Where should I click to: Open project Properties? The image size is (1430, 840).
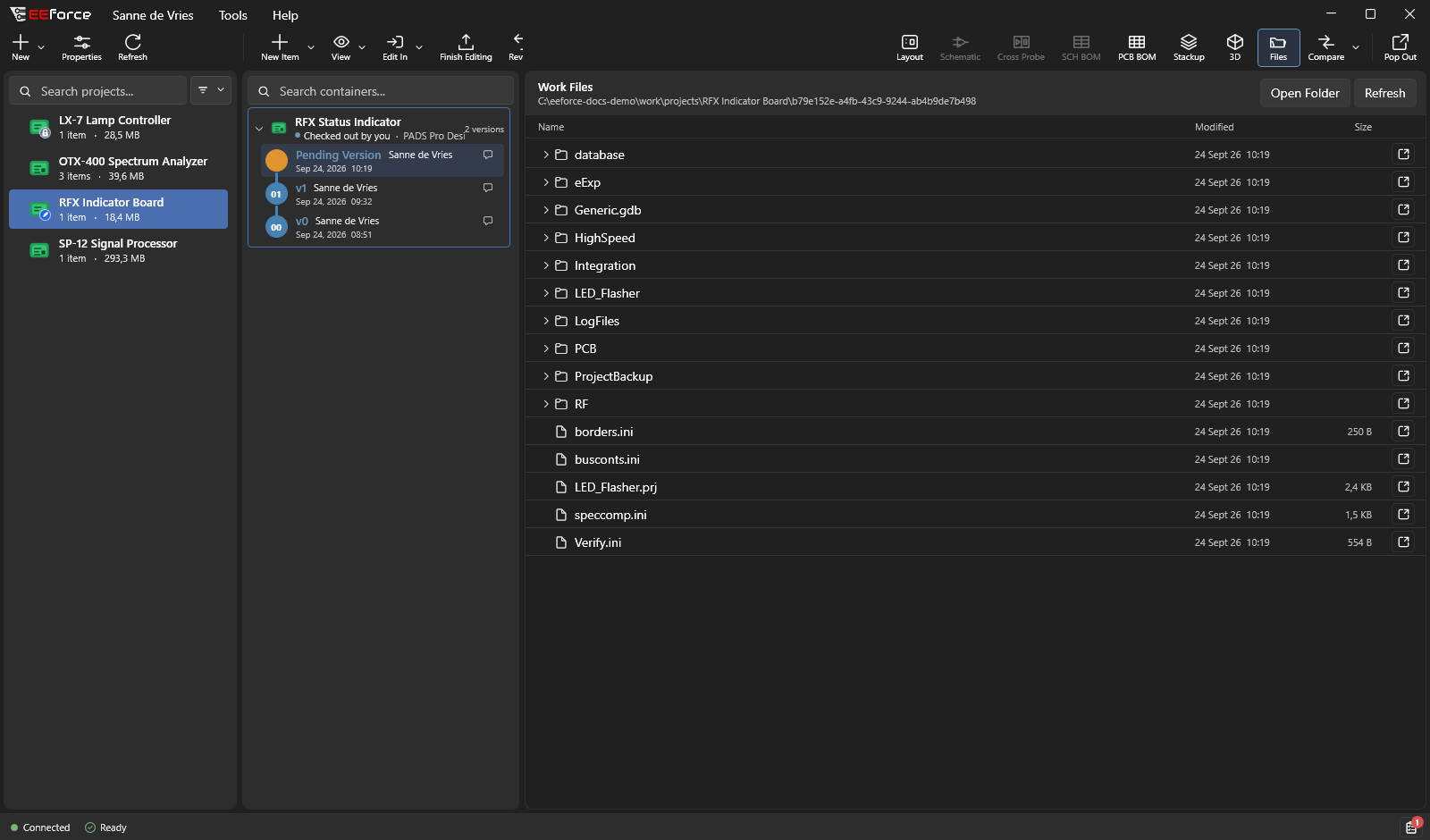pos(81,47)
